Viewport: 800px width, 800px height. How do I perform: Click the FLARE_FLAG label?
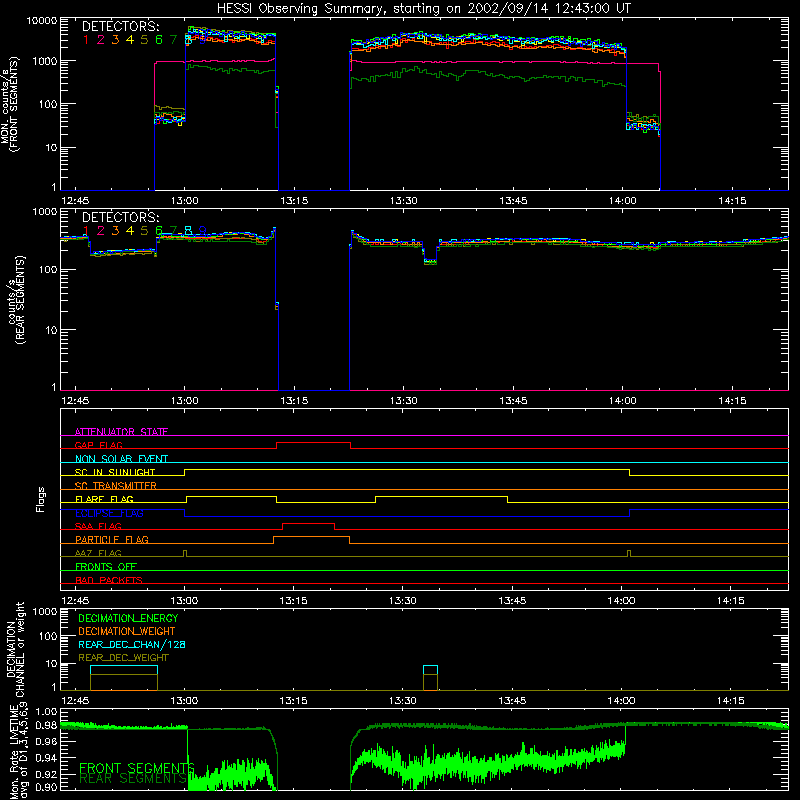coord(104,499)
